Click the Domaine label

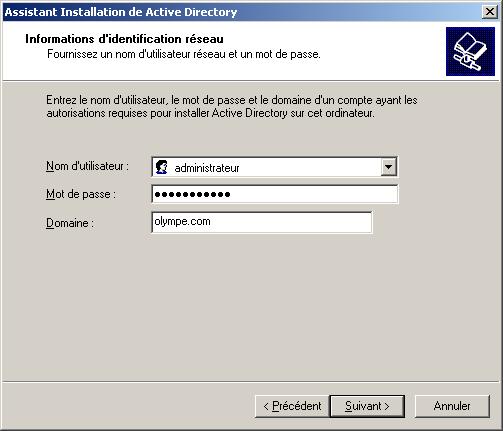click(70, 223)
